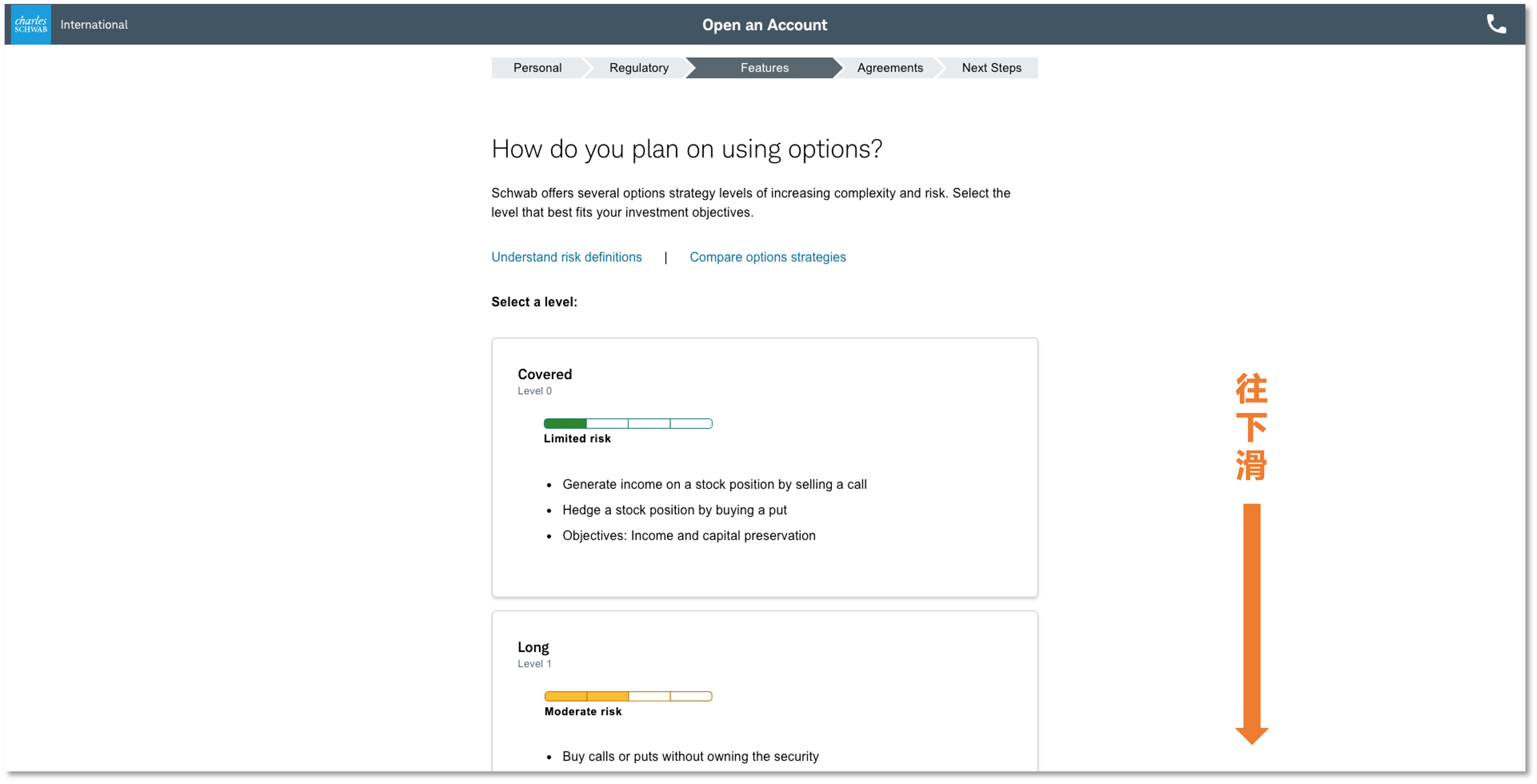Click the Charles Schwab logo

click(31, 24)
